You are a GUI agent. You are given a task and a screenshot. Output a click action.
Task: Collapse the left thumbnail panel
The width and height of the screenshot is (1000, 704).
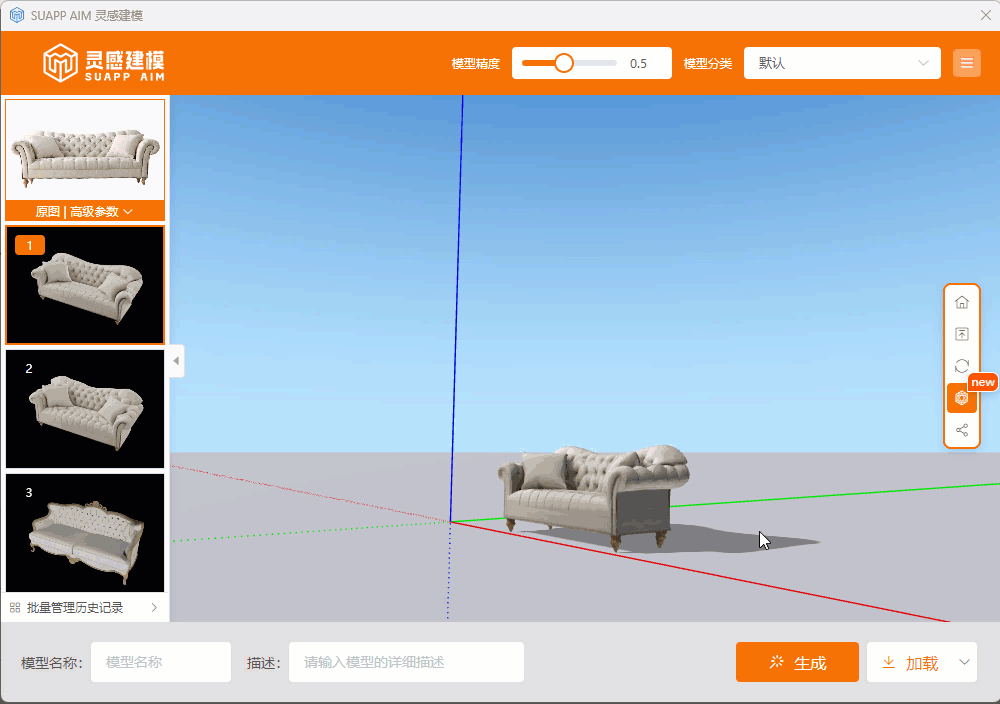click(x=176, y=360)
